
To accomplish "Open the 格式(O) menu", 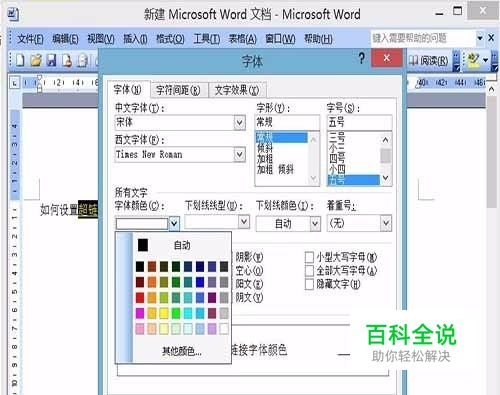I will (x=170, y=39).
